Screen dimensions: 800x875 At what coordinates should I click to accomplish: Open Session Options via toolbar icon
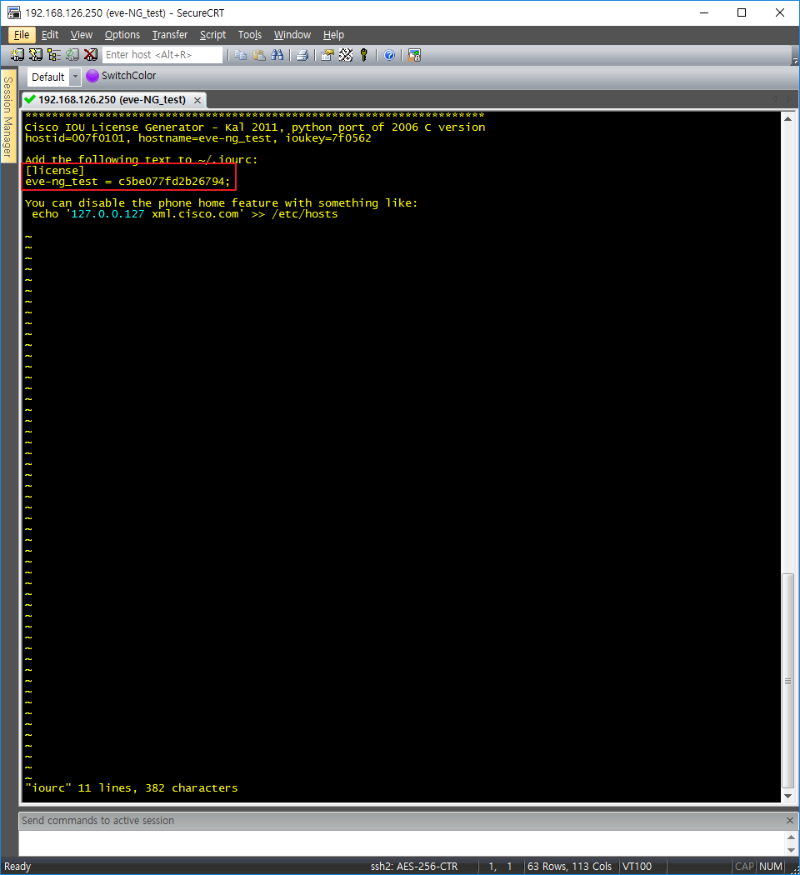click(x=327, y=55)
